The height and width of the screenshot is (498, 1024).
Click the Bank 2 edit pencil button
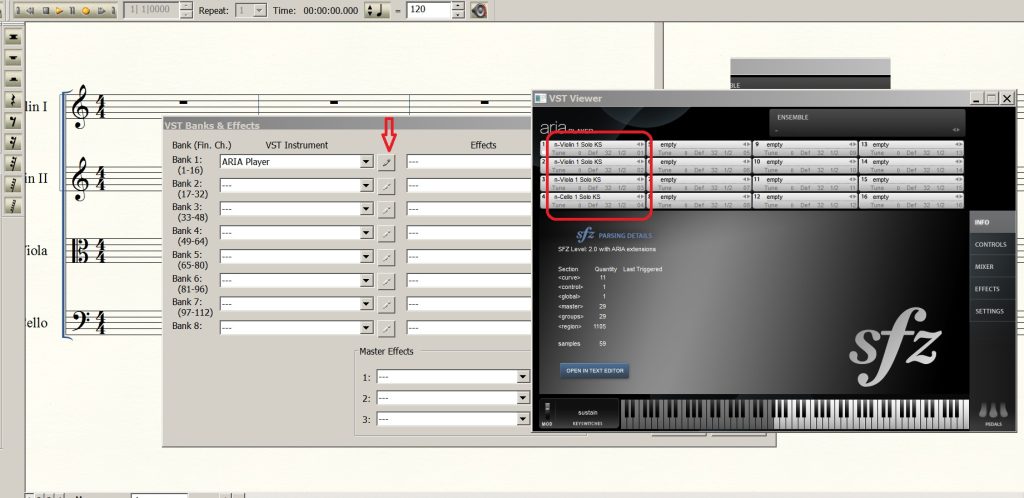387,185
